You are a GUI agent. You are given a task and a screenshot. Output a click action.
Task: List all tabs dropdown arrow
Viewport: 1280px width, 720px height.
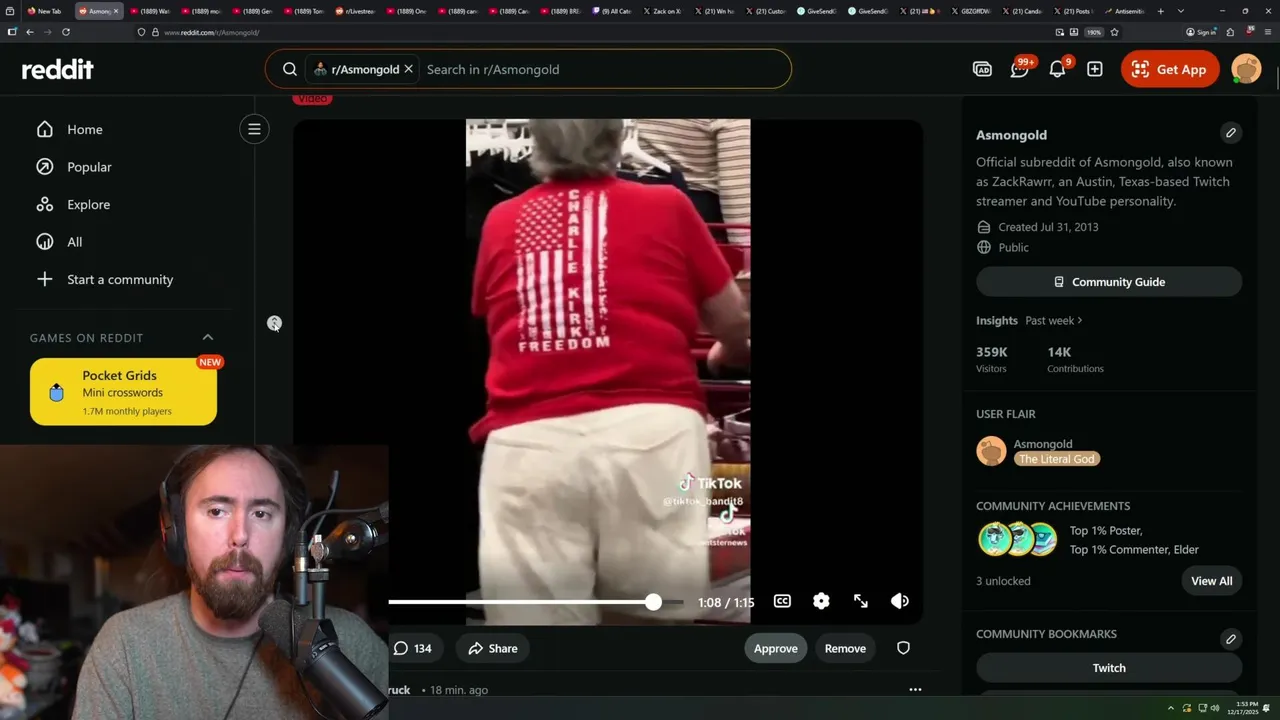1181,11
